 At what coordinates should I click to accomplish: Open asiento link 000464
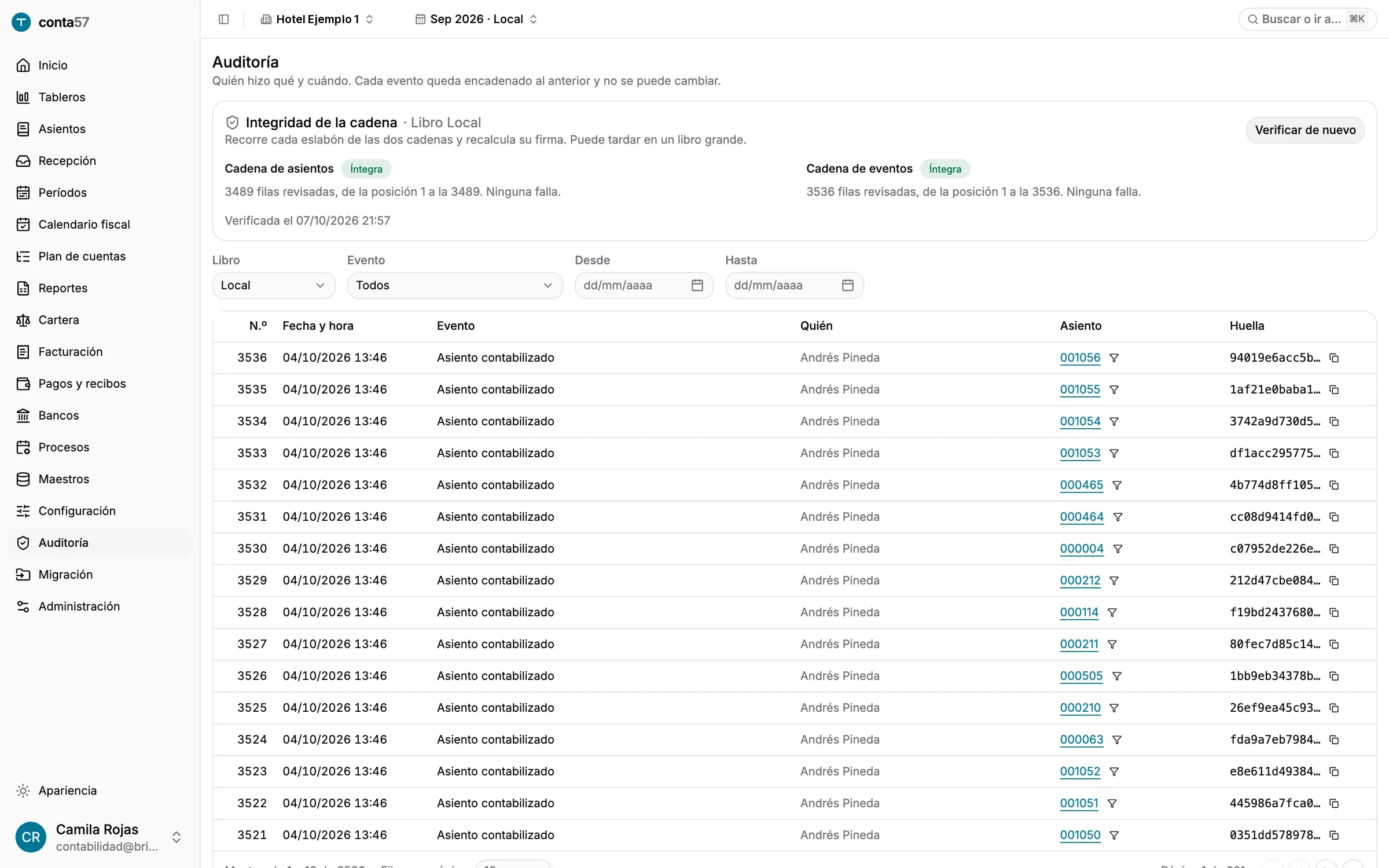click(x=1082, y=517)
